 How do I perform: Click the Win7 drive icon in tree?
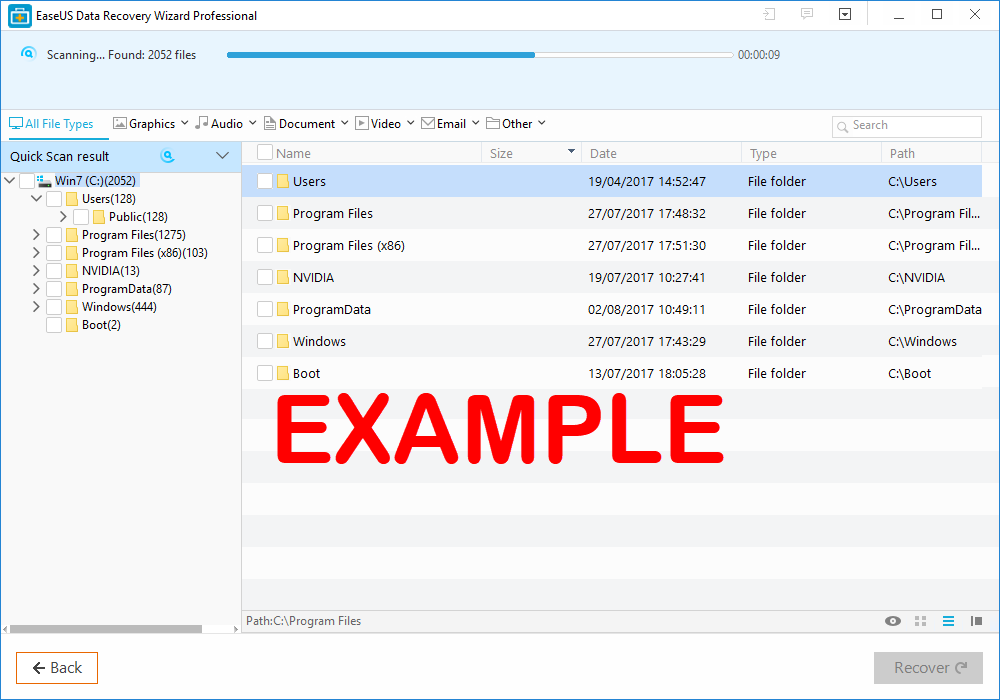click(44, 181)
